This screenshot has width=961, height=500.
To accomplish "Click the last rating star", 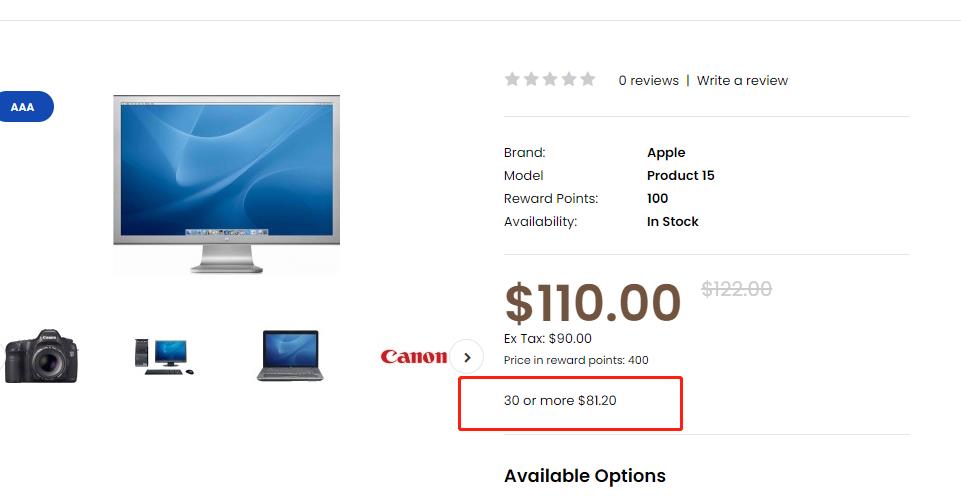I will click(x=588, y=79).
